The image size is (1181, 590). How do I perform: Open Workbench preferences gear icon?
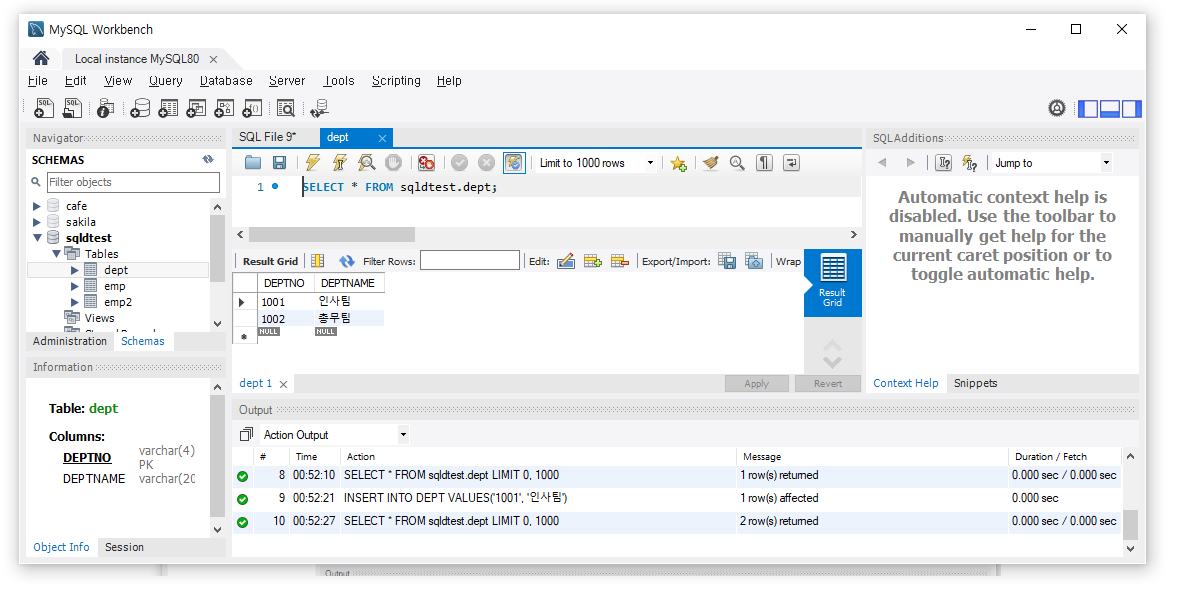(x=1057, y=109)
